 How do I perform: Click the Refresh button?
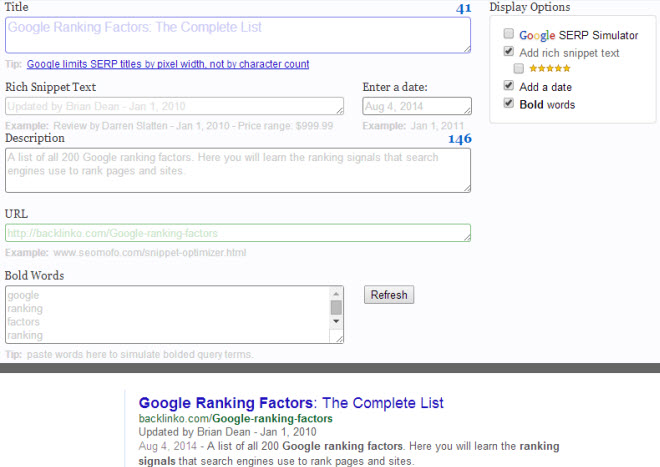[x=389, y=295]
